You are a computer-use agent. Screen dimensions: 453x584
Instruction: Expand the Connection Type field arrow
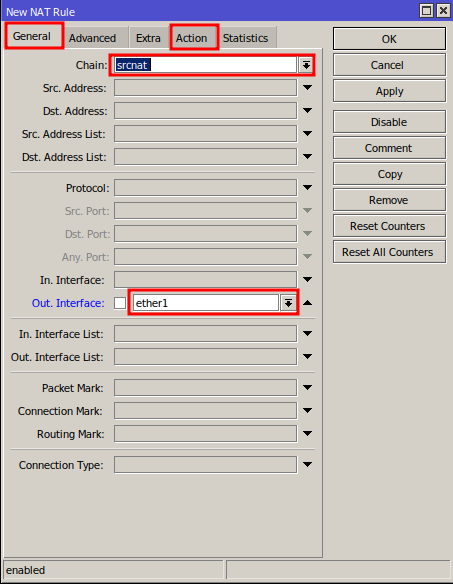[x=307, y=465]
